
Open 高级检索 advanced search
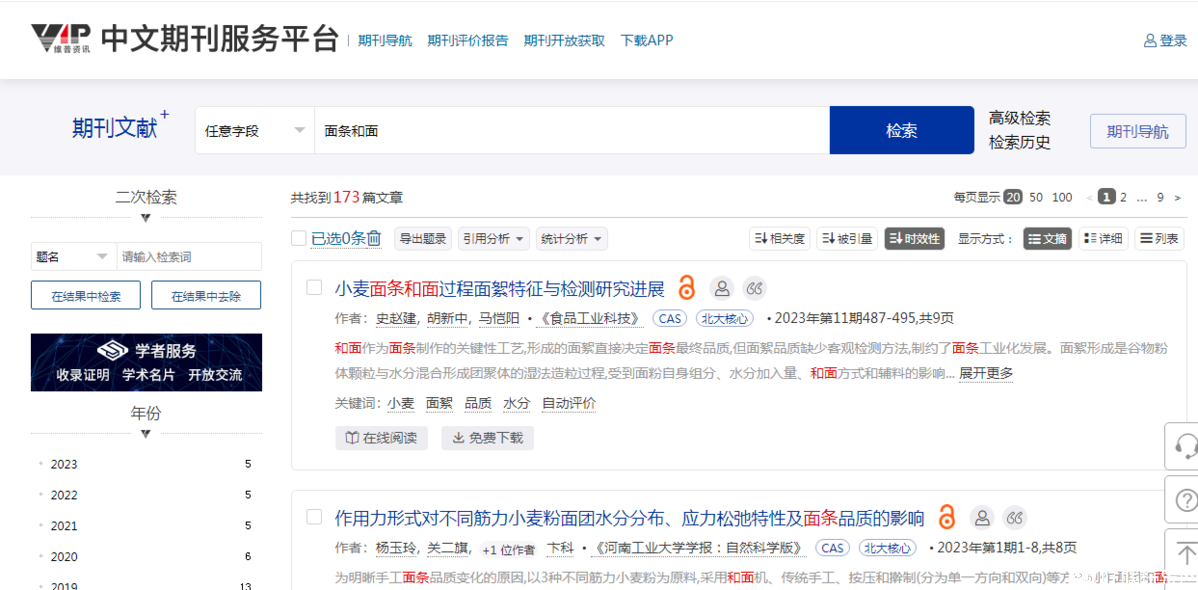click(1019, 118)
